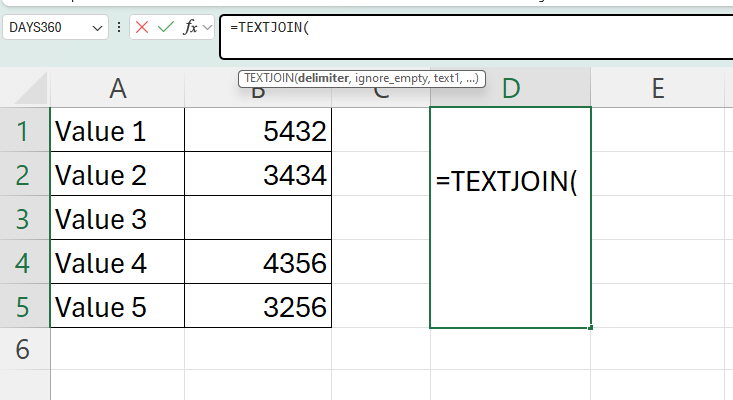Click the cell labeled Value 5
The height and width of the screenshot is (400, 733).
(x=117, y=306)
